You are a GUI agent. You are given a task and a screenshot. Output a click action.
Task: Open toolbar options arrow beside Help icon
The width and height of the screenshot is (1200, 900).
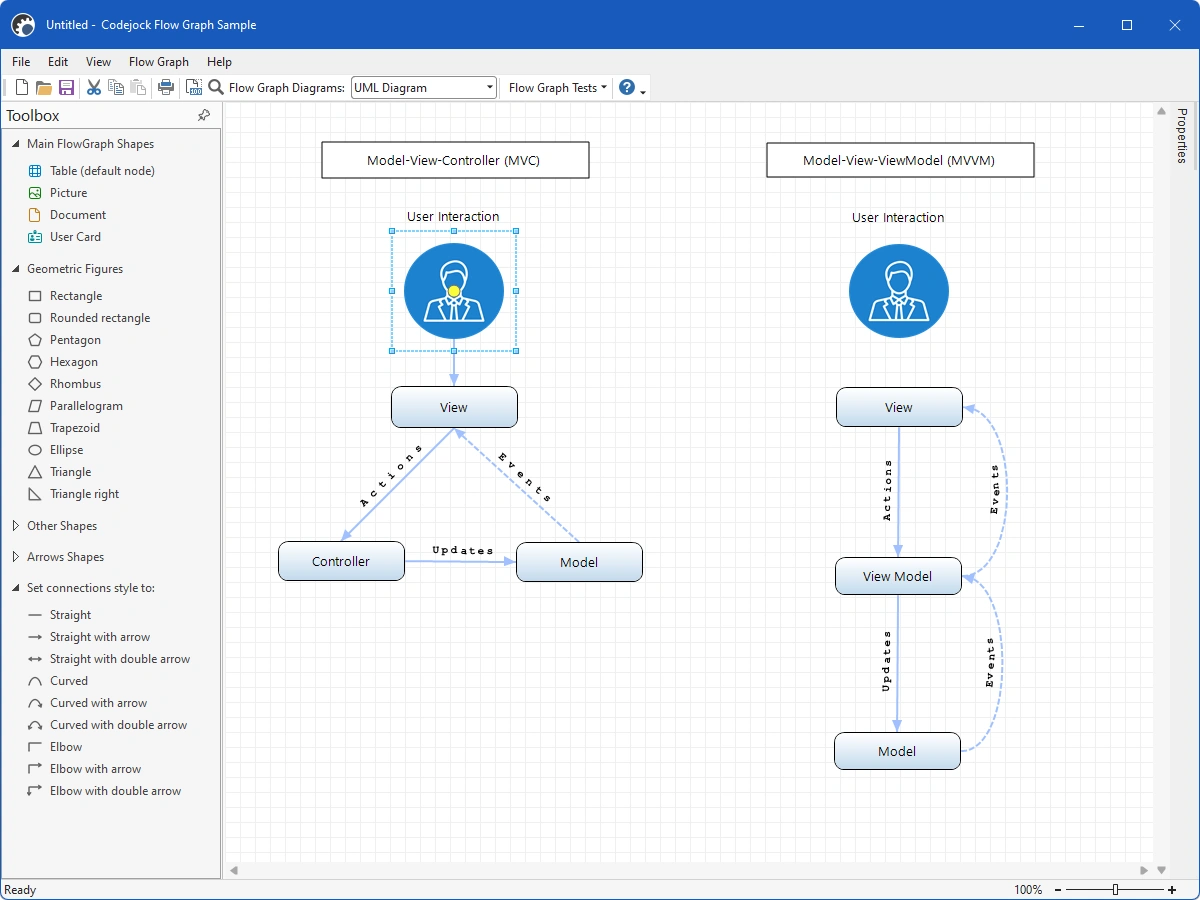pyautogui.click(x=643, y=91)
